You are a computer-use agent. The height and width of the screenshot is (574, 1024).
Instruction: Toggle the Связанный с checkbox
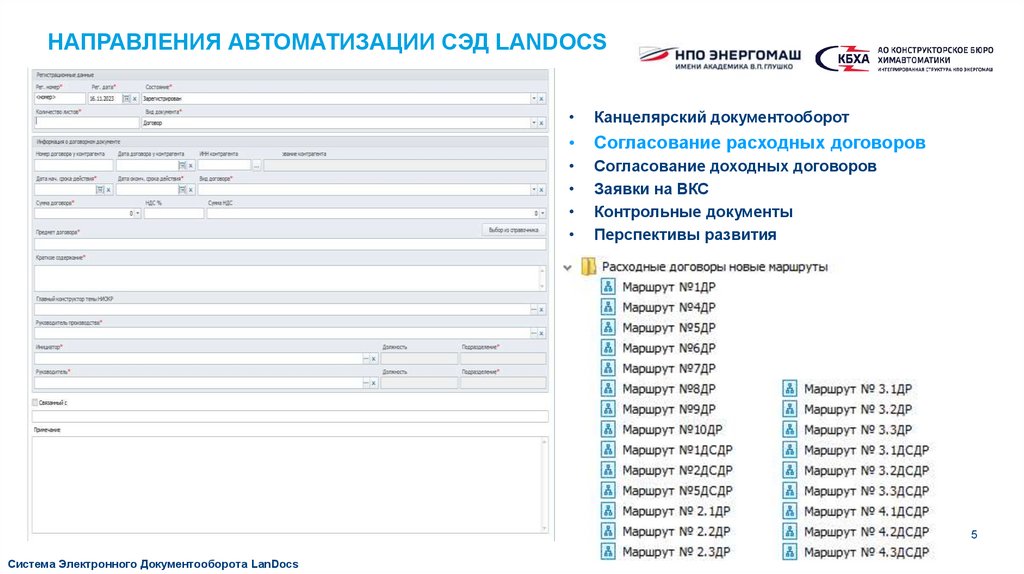[x=37, y=402]
